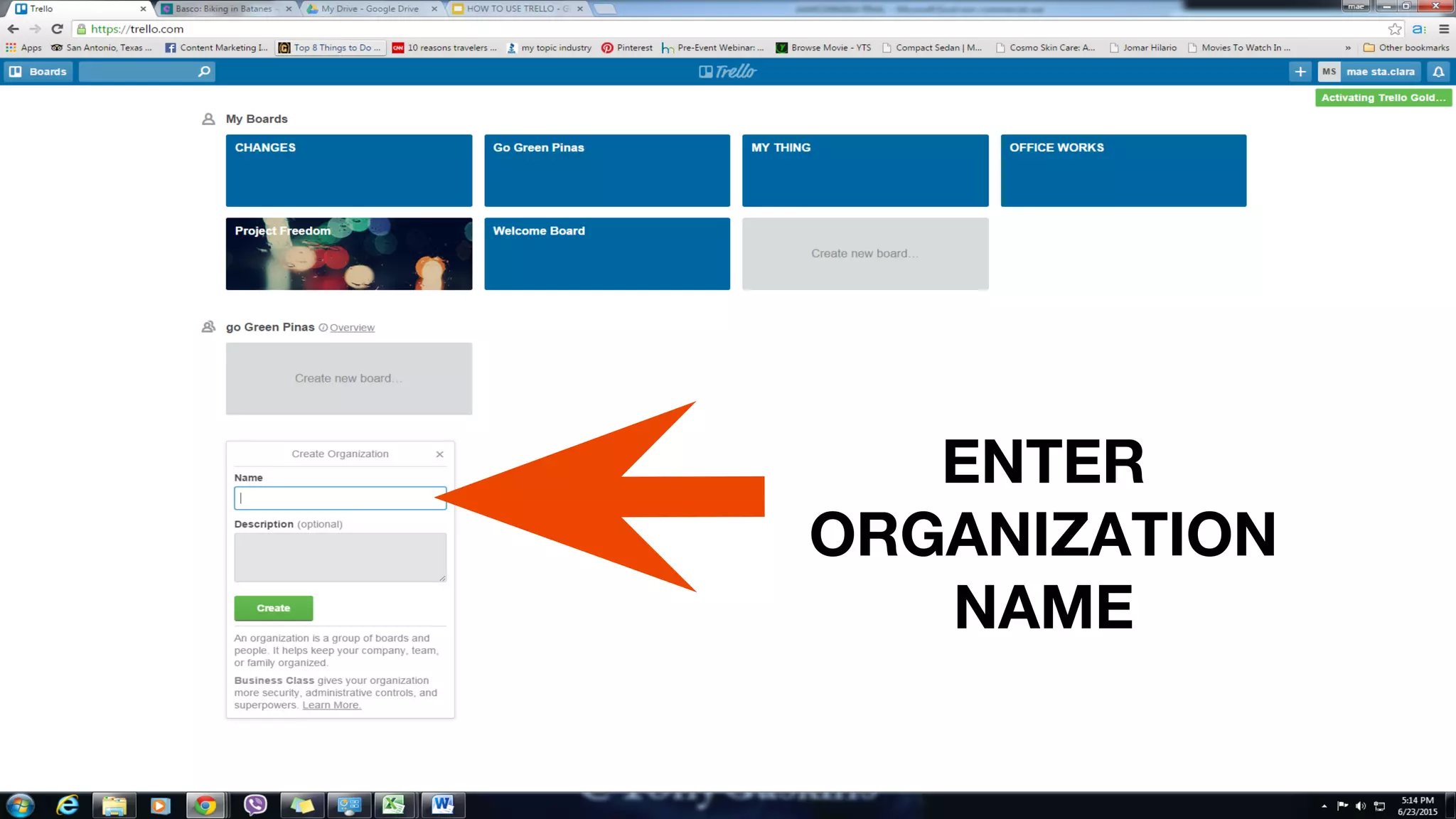Open the Chrome hamburger menu
The image size is (1456, 819).
pos(1444,29)
